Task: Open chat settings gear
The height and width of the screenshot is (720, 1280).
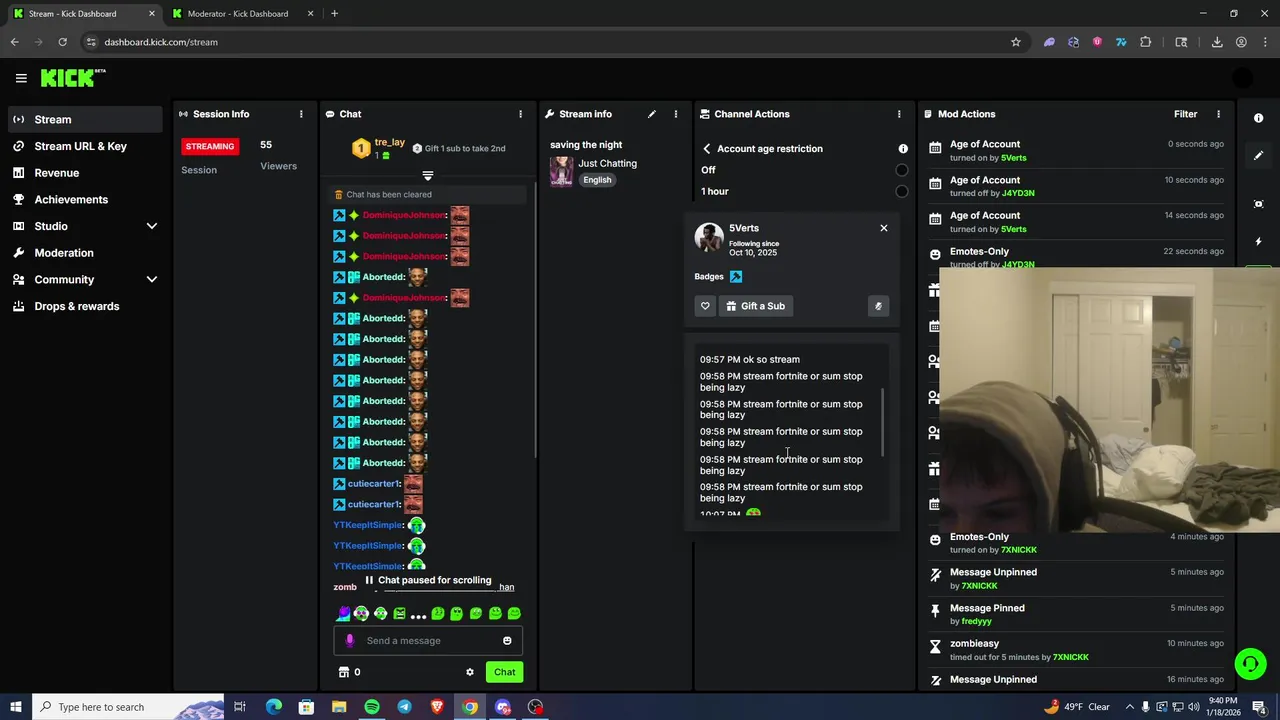Action: pyautogui.click(x=470, y=672)
